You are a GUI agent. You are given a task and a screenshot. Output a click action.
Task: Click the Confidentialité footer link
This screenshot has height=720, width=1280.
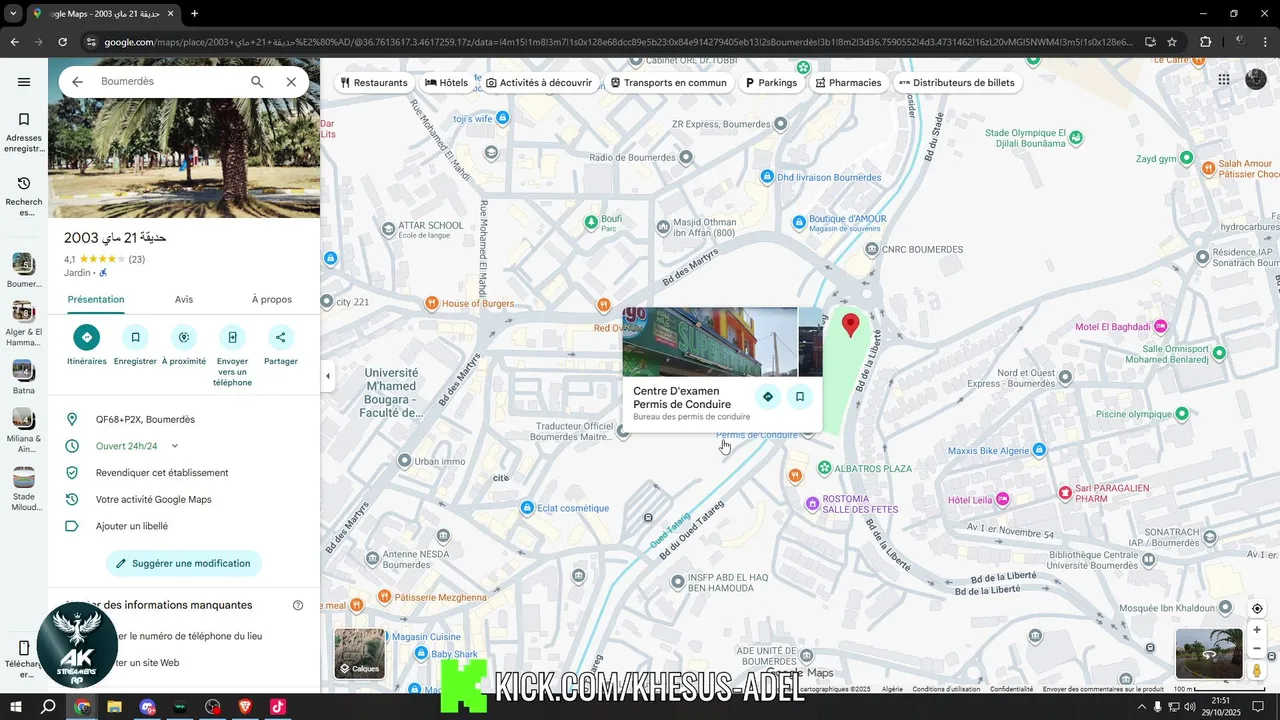(1011, 689)
